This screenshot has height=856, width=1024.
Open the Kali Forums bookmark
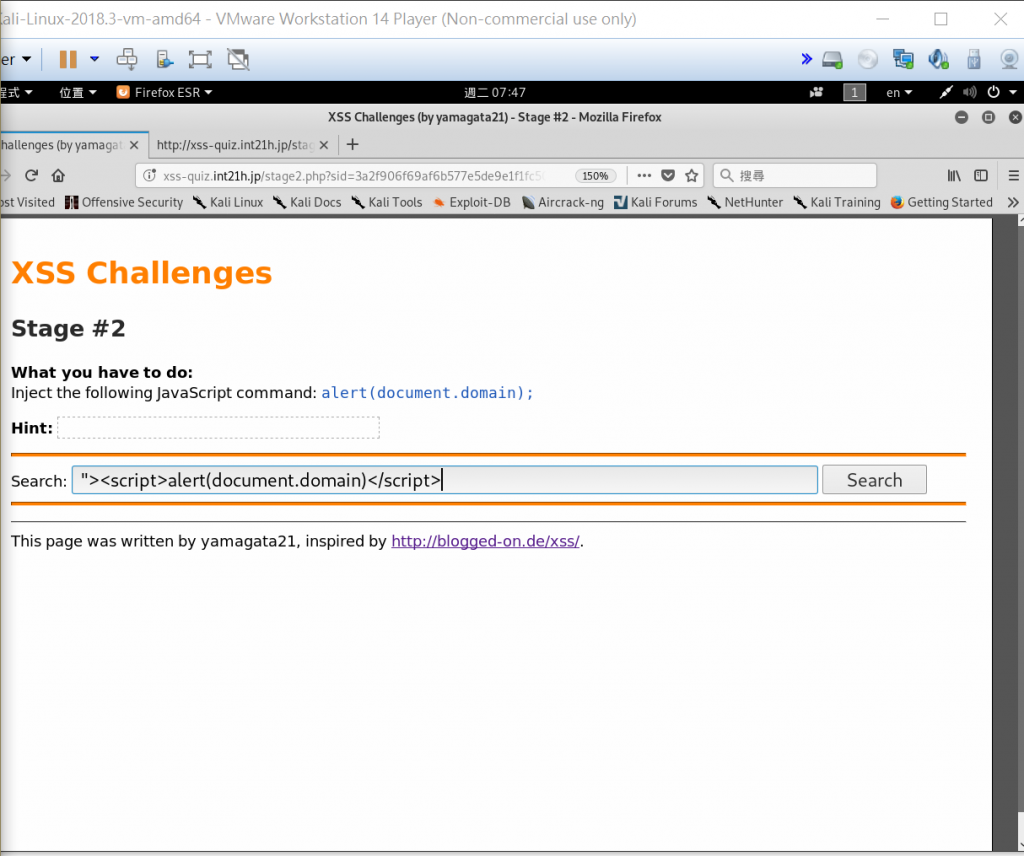pyautogui.click(x=656, y=202)
